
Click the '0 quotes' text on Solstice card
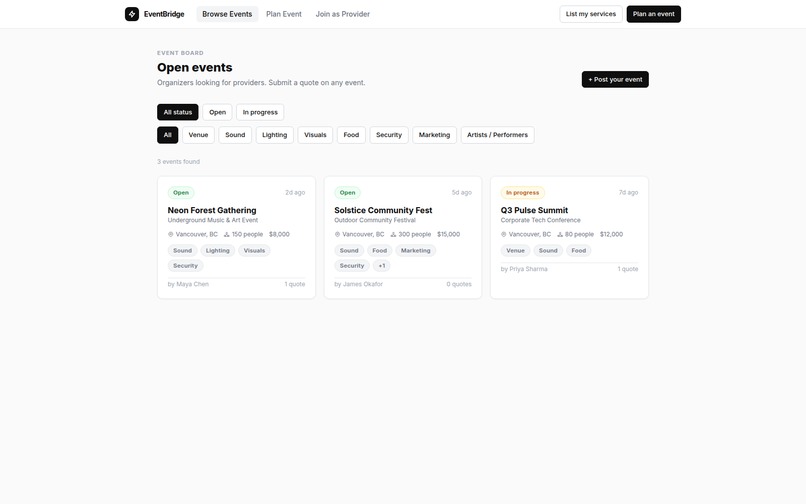tap(459, 284)
